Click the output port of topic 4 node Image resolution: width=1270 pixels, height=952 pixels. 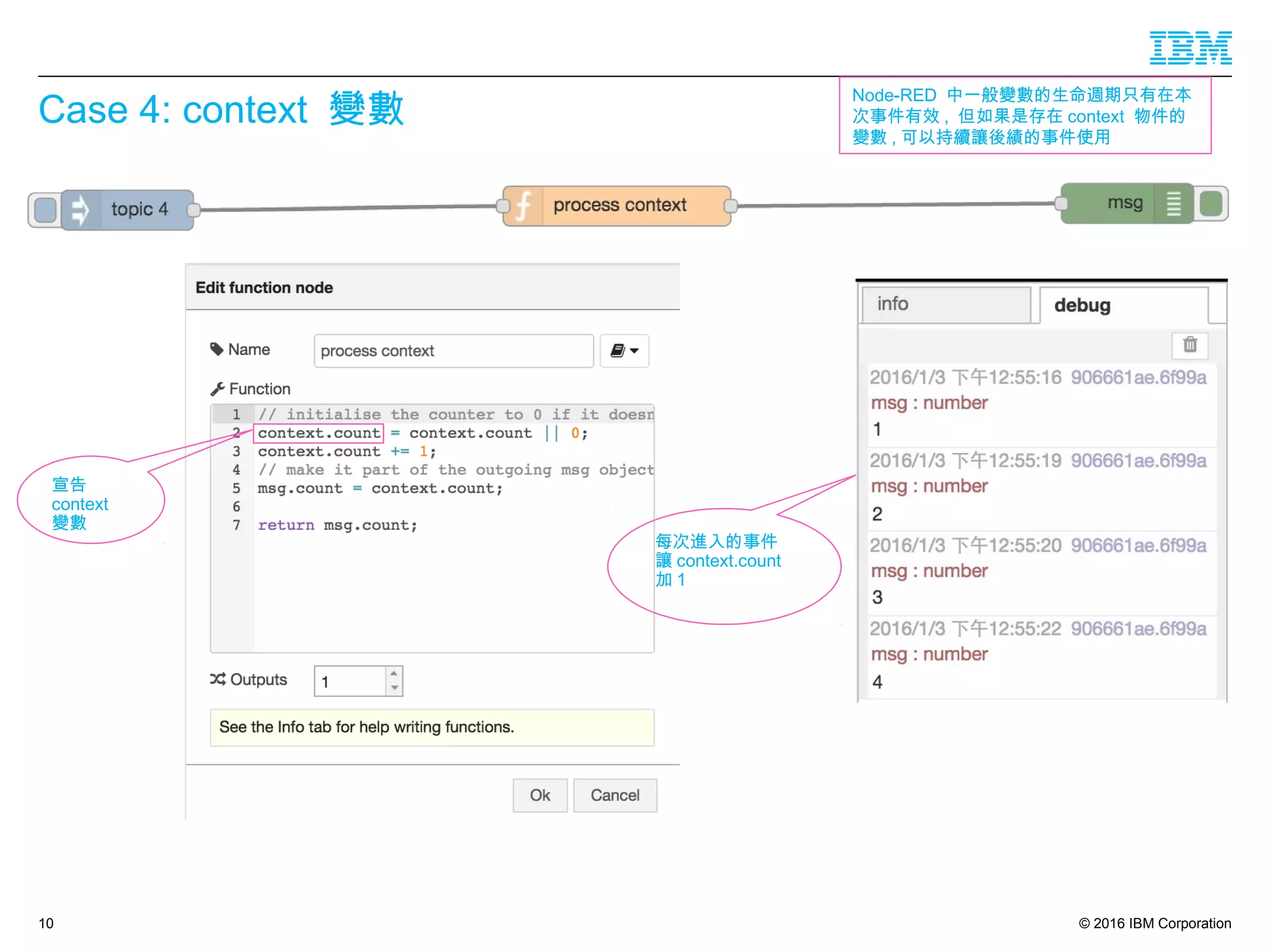[193, 209]
